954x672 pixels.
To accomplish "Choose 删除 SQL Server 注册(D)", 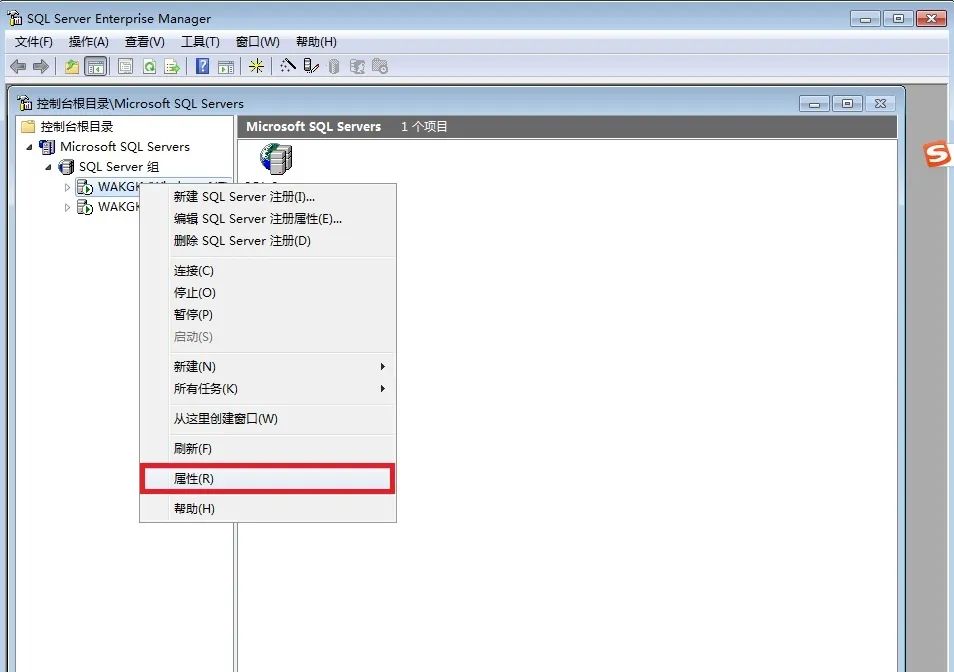I will point(268,240).
